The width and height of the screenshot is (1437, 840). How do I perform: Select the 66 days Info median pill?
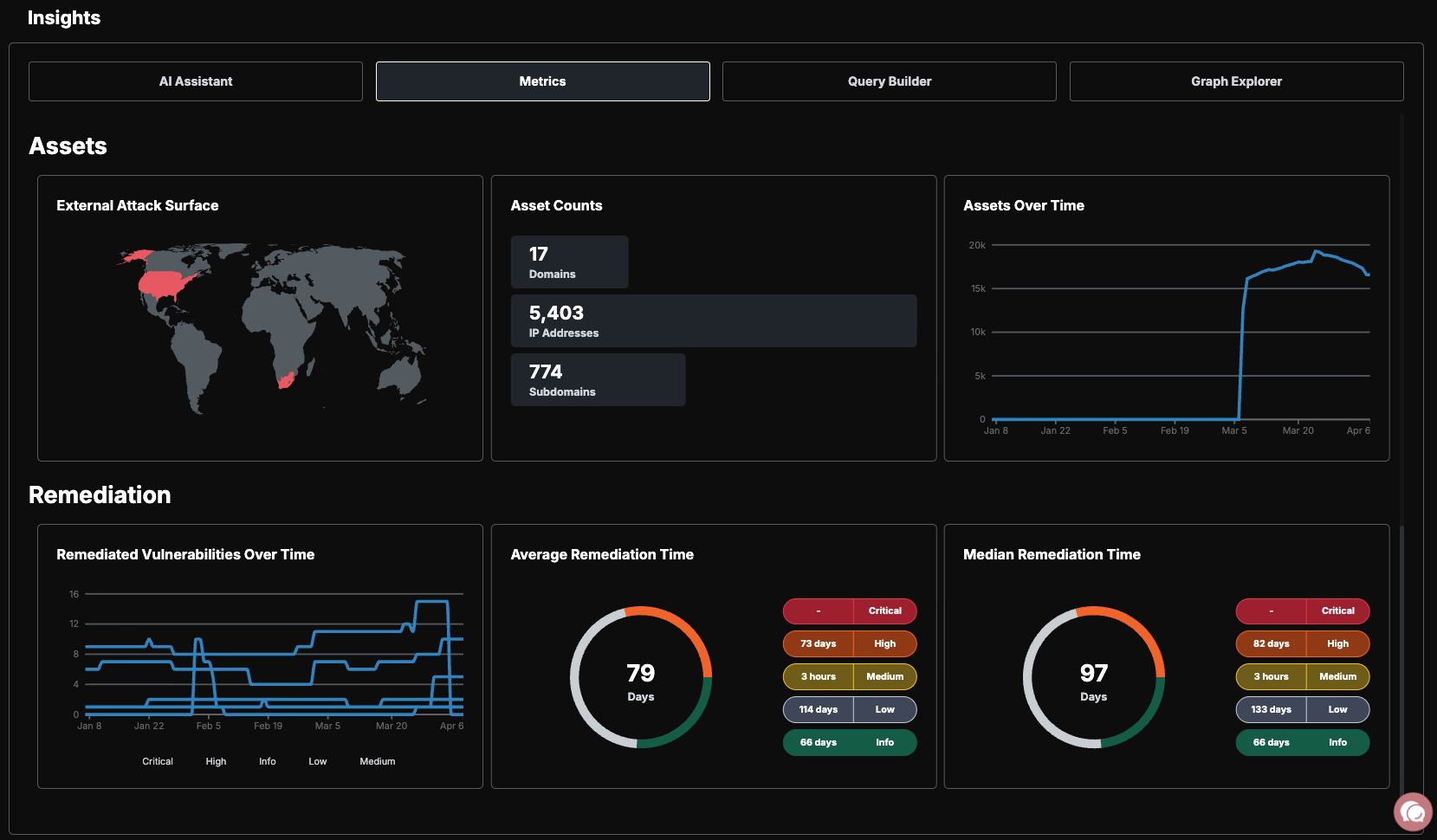pos(1303,743)
